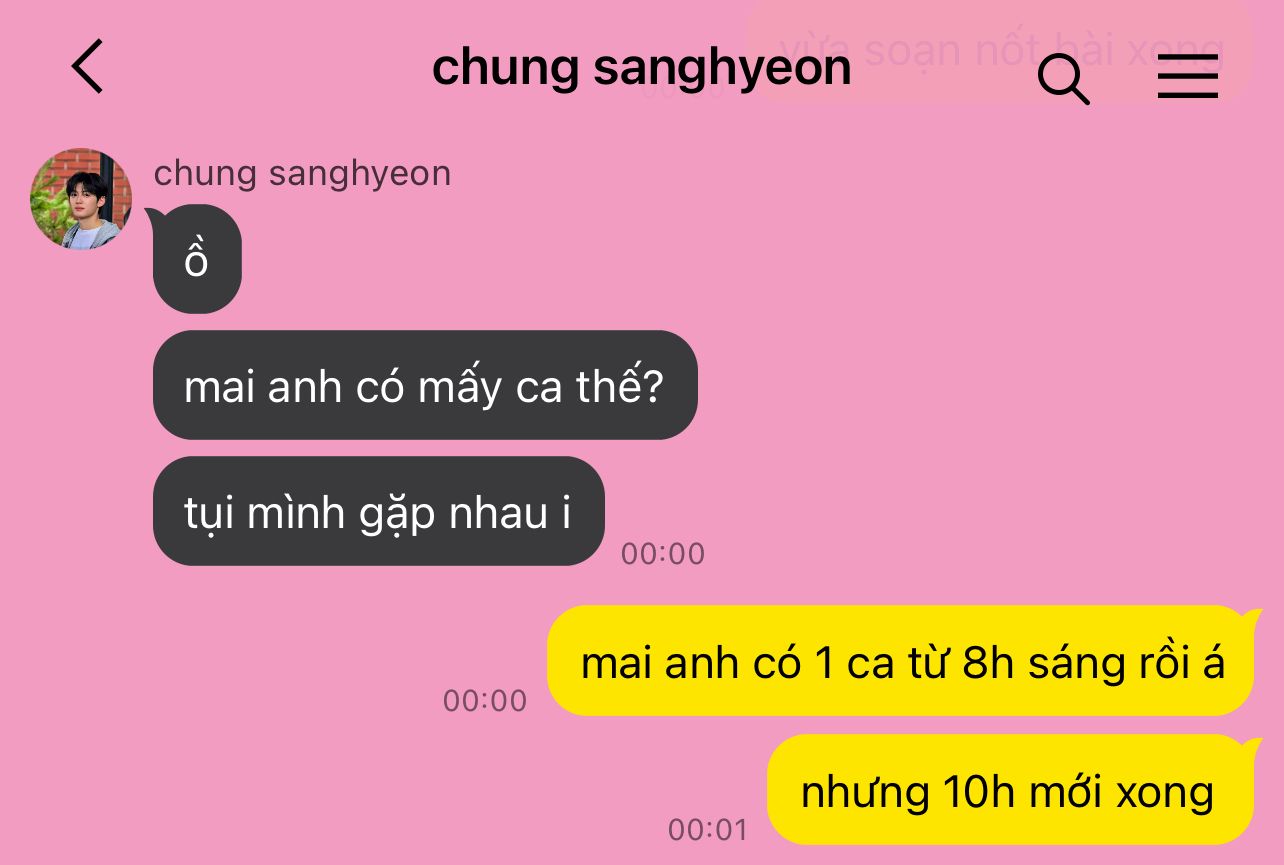
Task: Select the 'ồ' message bubble
Action: pos(197,259)
